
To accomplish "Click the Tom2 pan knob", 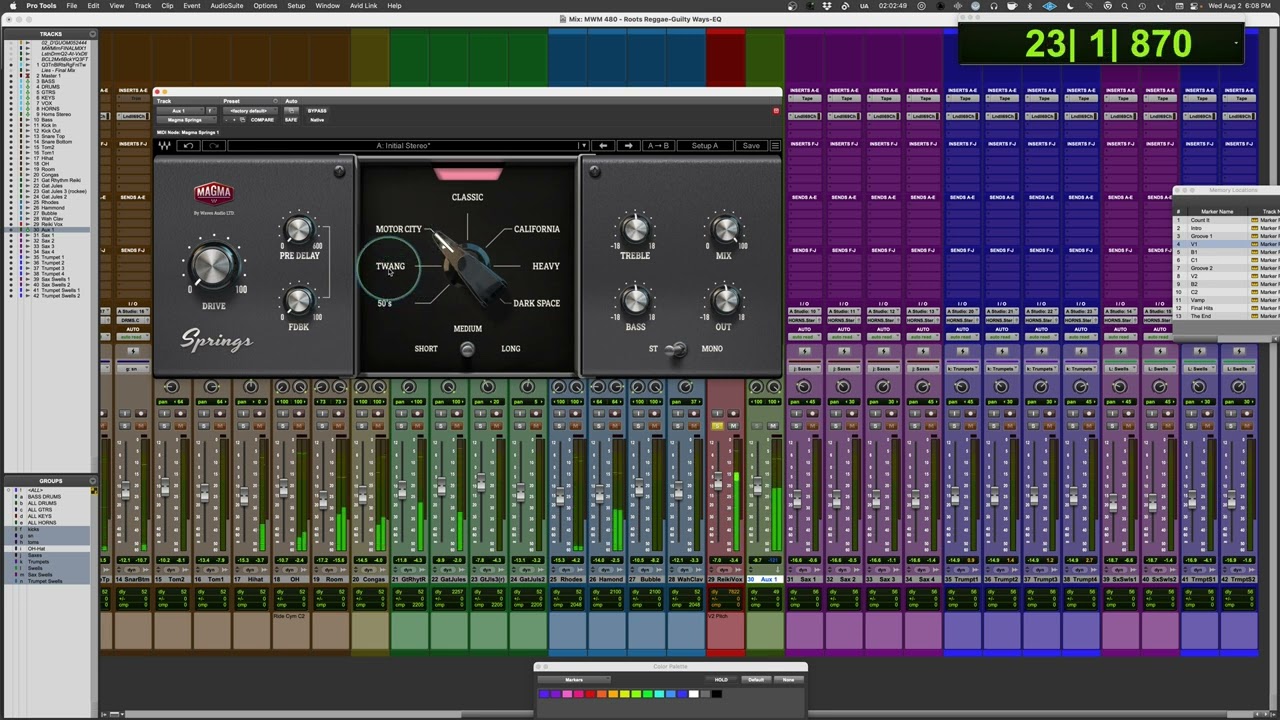I will coord(171,387).
